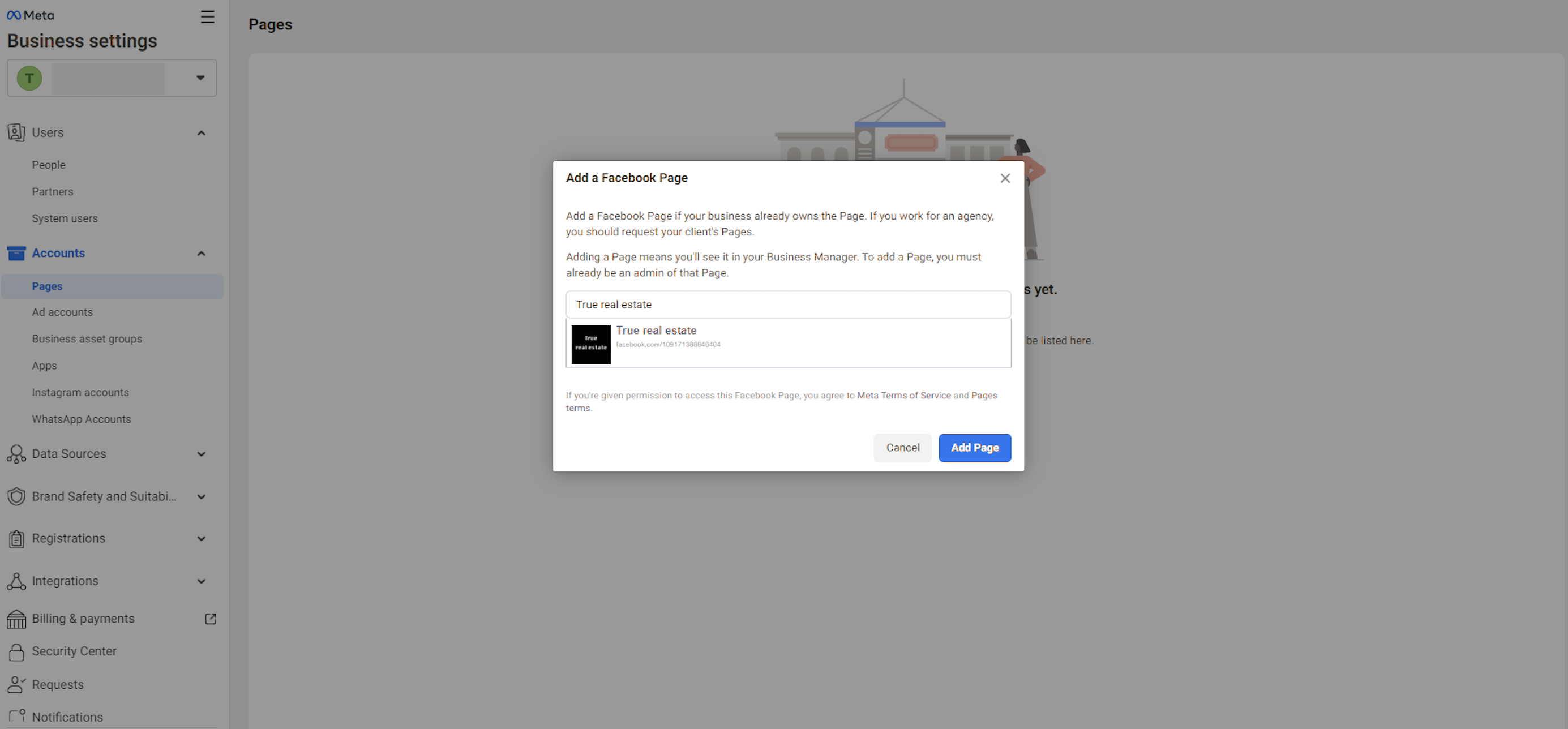This screenshot has height=729, width=1568.
Task: Open WhatsApp Accounts
Action: [x=82, y=419]
